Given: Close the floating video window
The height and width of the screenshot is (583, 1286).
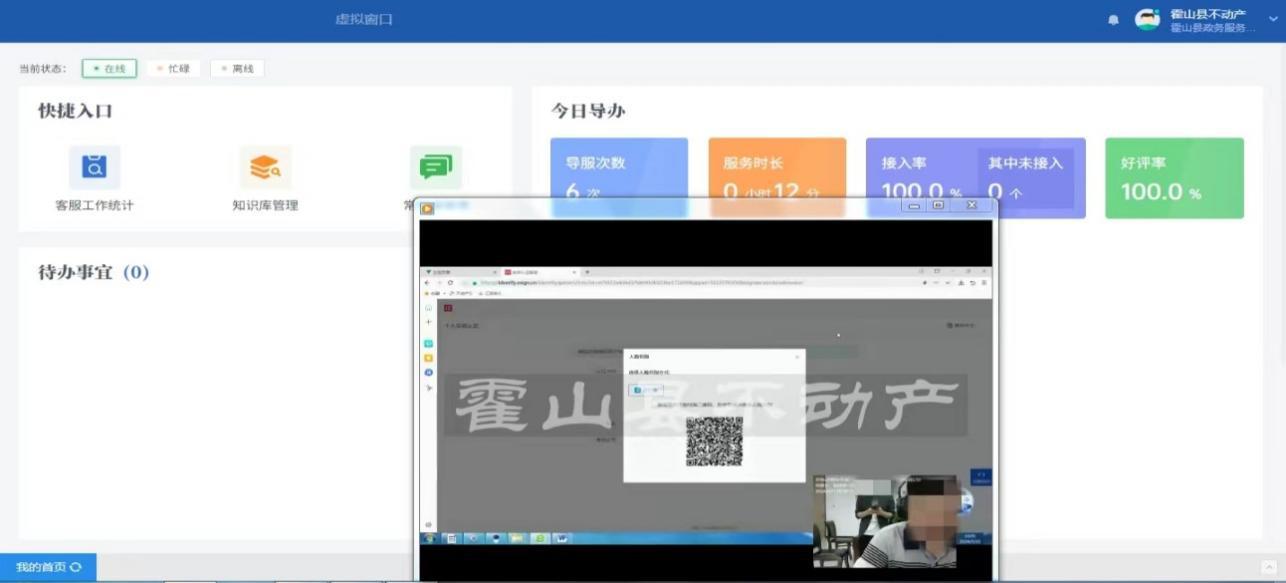Looking at the screenshot, I should pos(971,205).
